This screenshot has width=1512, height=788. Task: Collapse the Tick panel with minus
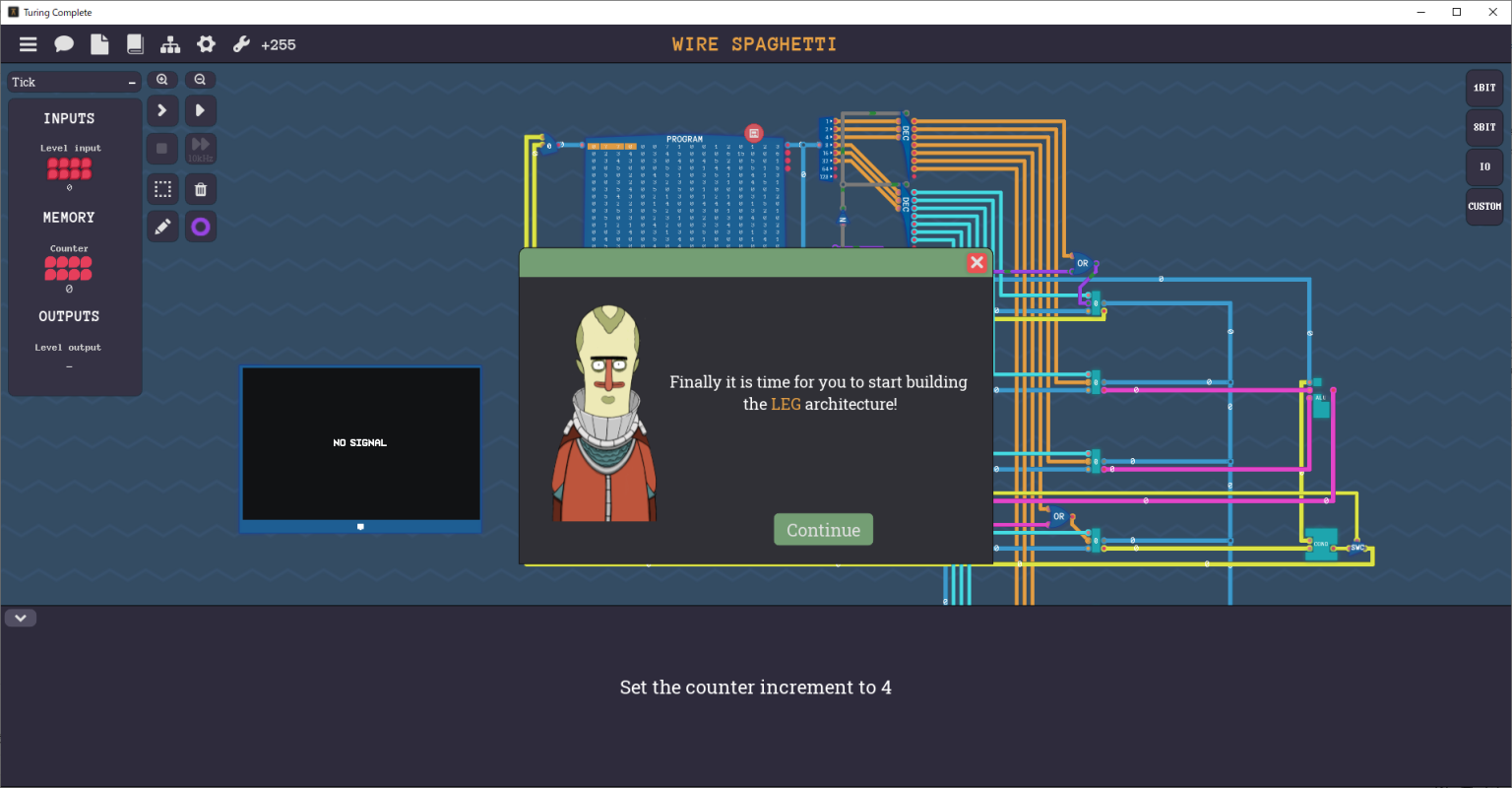click(132, 83)
